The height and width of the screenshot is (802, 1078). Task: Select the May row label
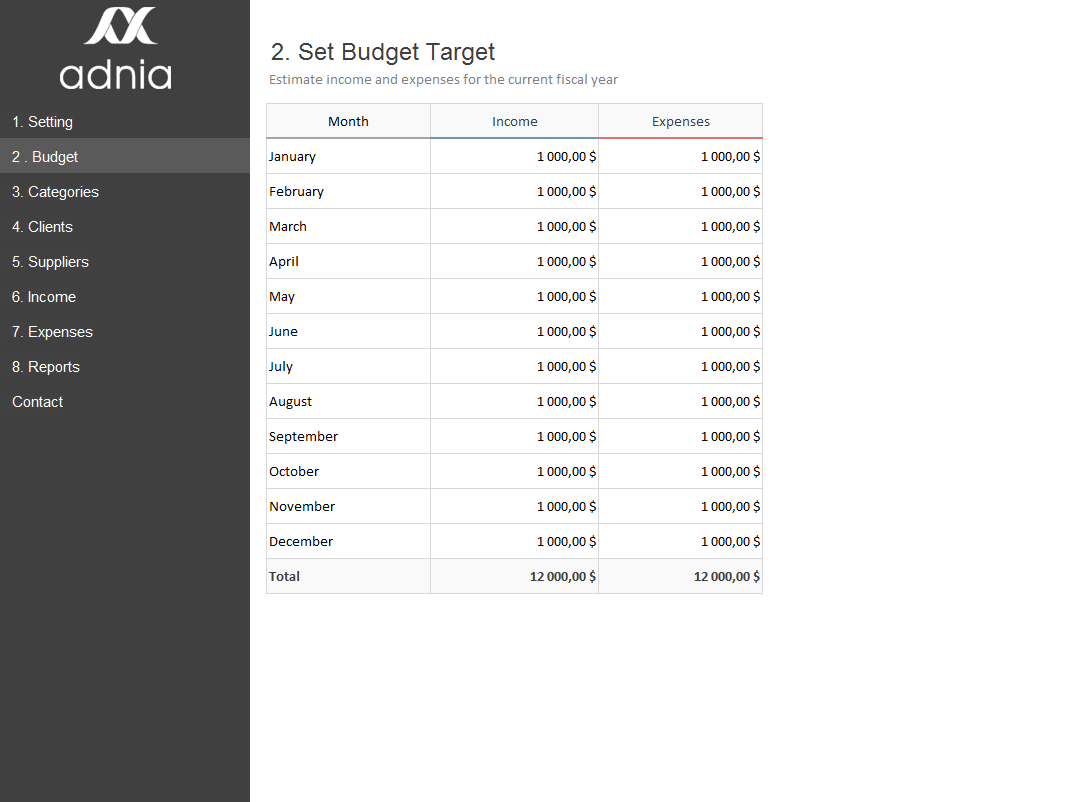point(349,297)
